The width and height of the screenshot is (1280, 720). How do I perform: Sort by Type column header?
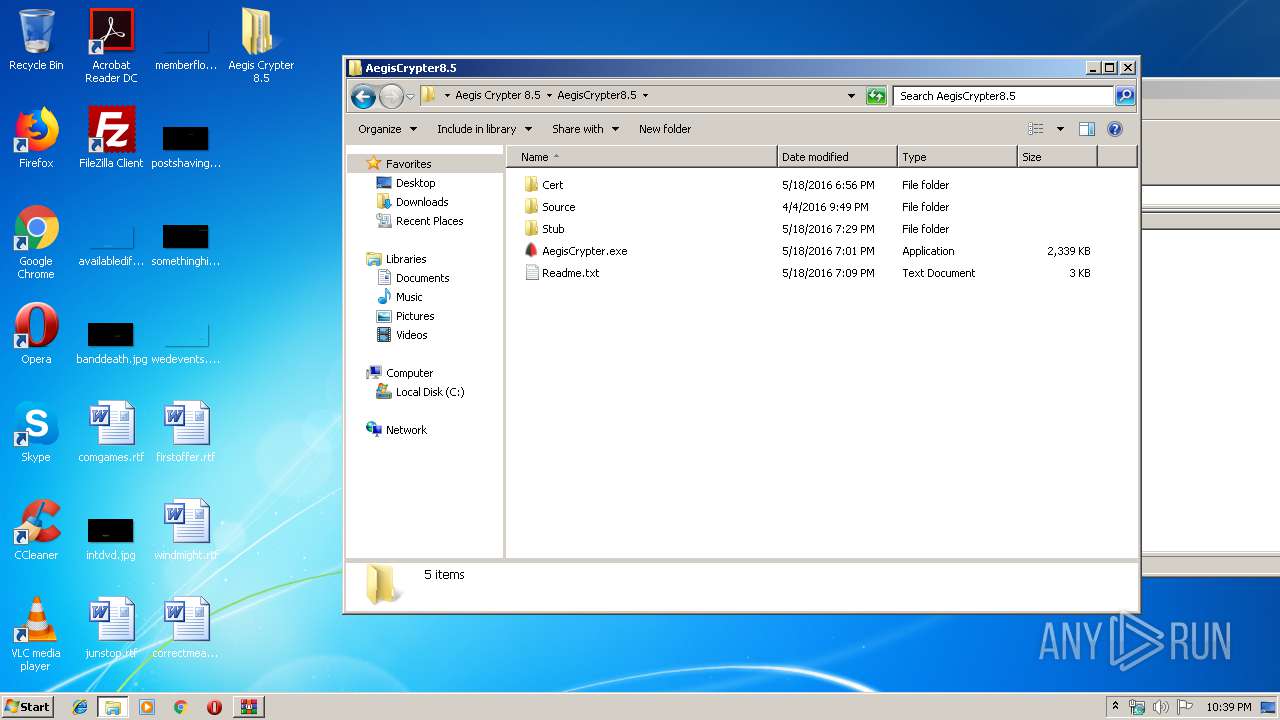(957, 157)
